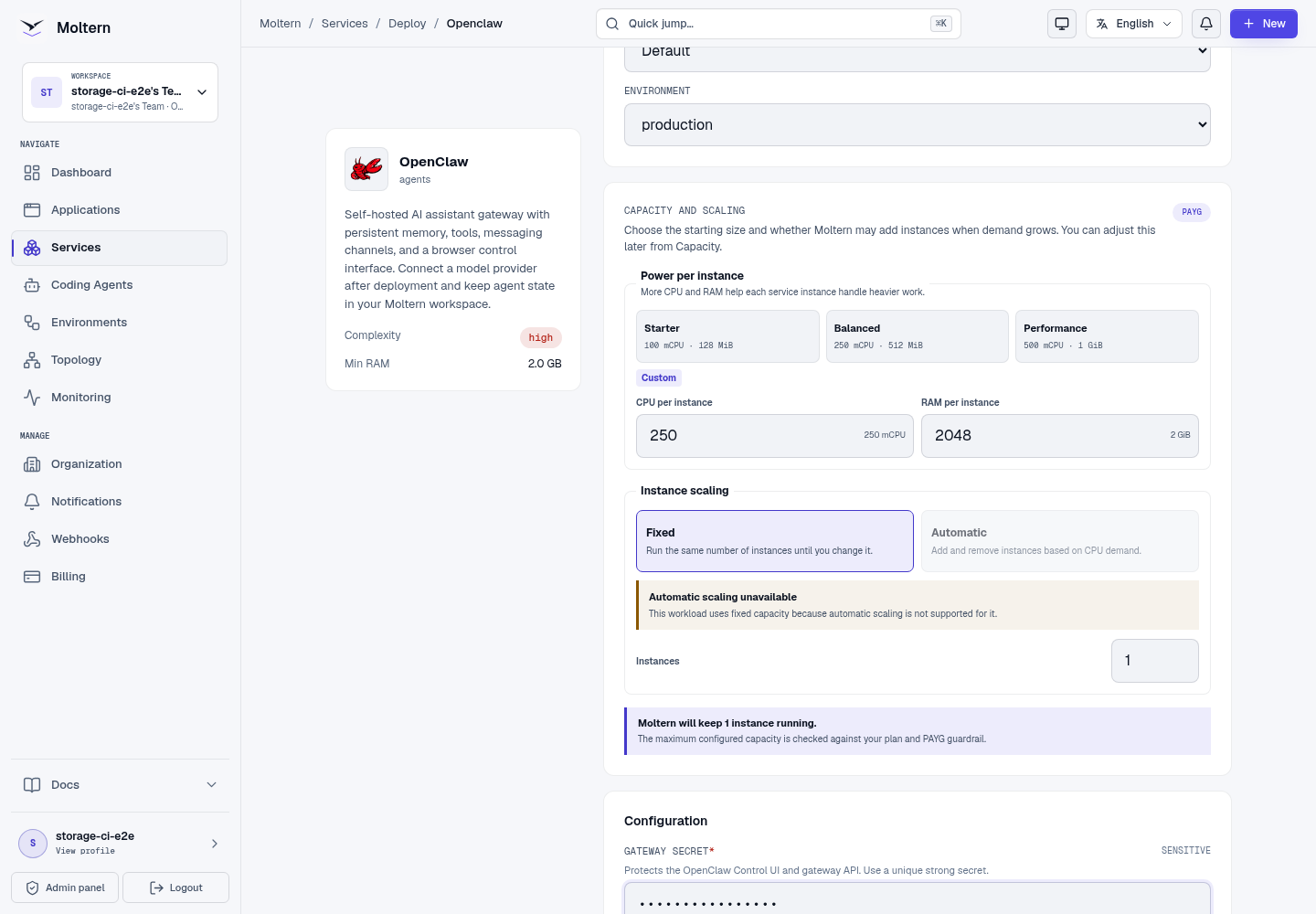Click the Logout arrow icon

(x=156, y=887)
